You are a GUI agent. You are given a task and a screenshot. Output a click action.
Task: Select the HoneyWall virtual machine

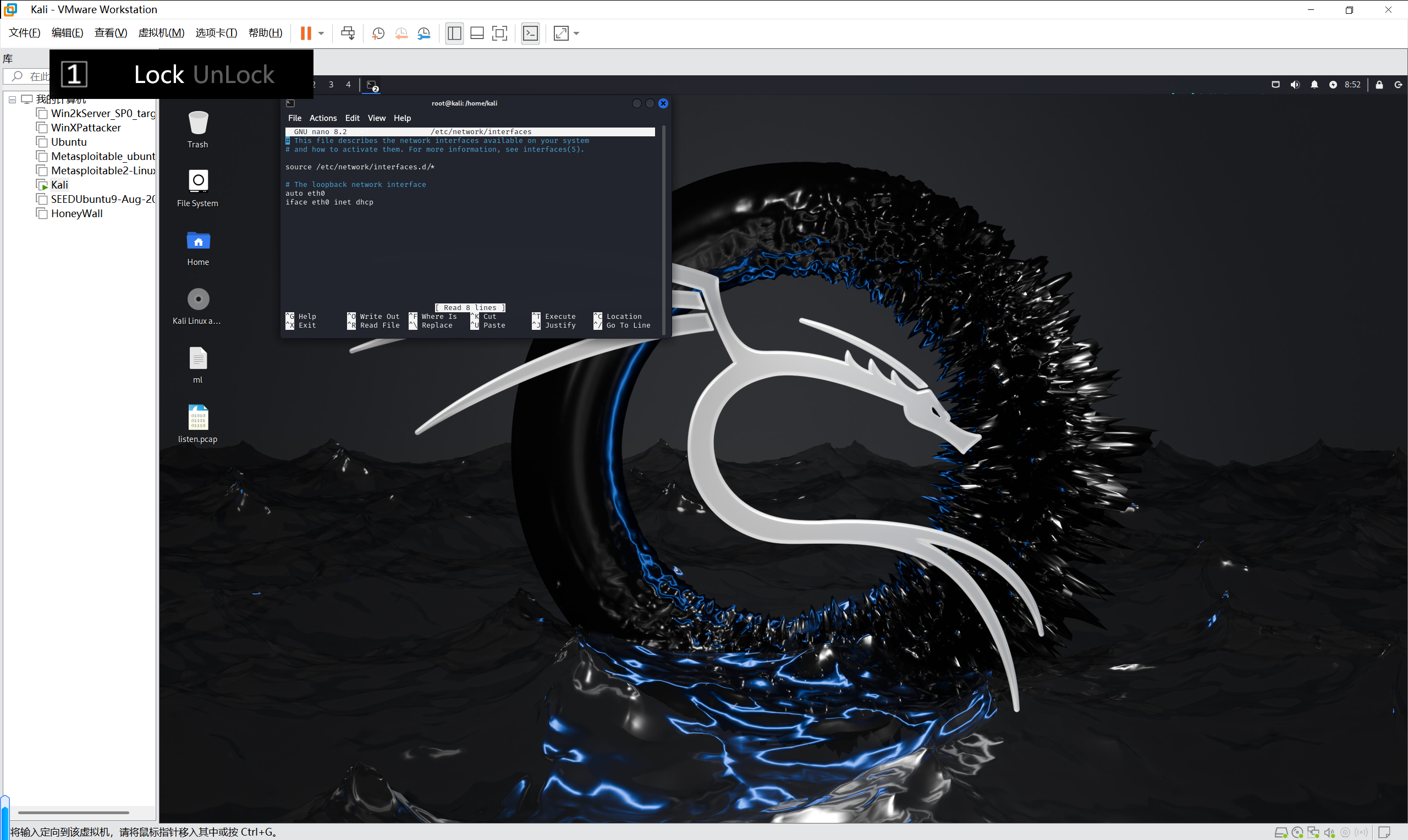[76, 214]
